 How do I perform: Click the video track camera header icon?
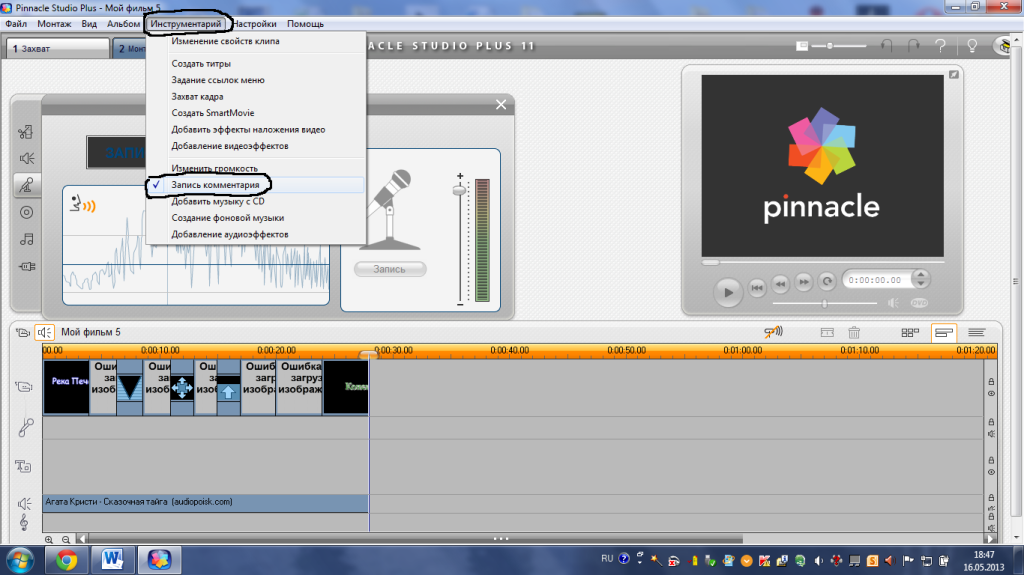pyautogui.click(x=24, y=387)
